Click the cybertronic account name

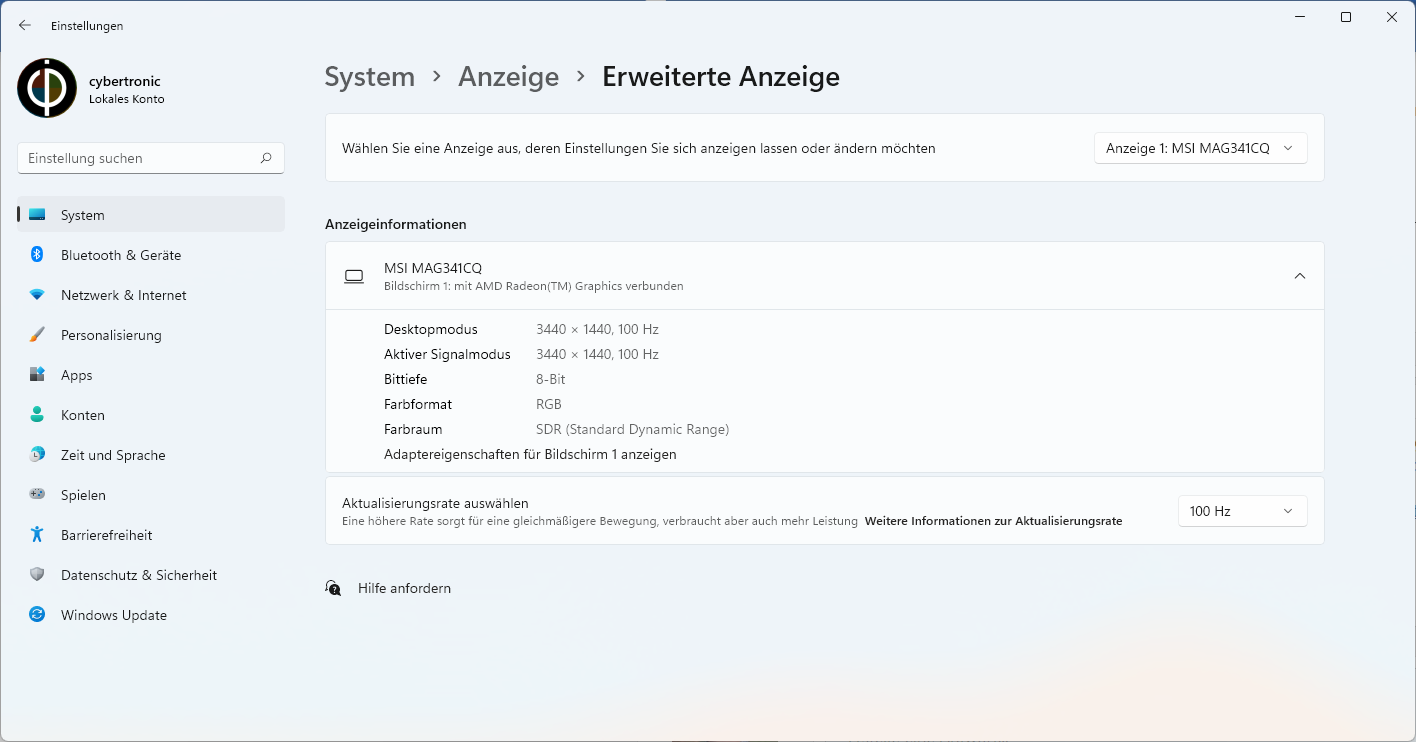[125, 81]
